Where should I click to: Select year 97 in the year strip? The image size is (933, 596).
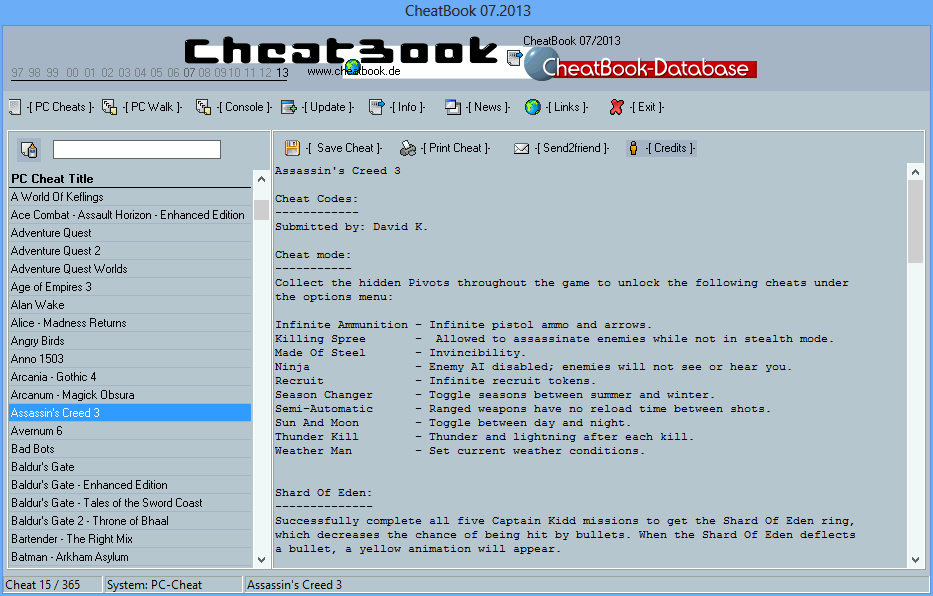coord(17,73)
